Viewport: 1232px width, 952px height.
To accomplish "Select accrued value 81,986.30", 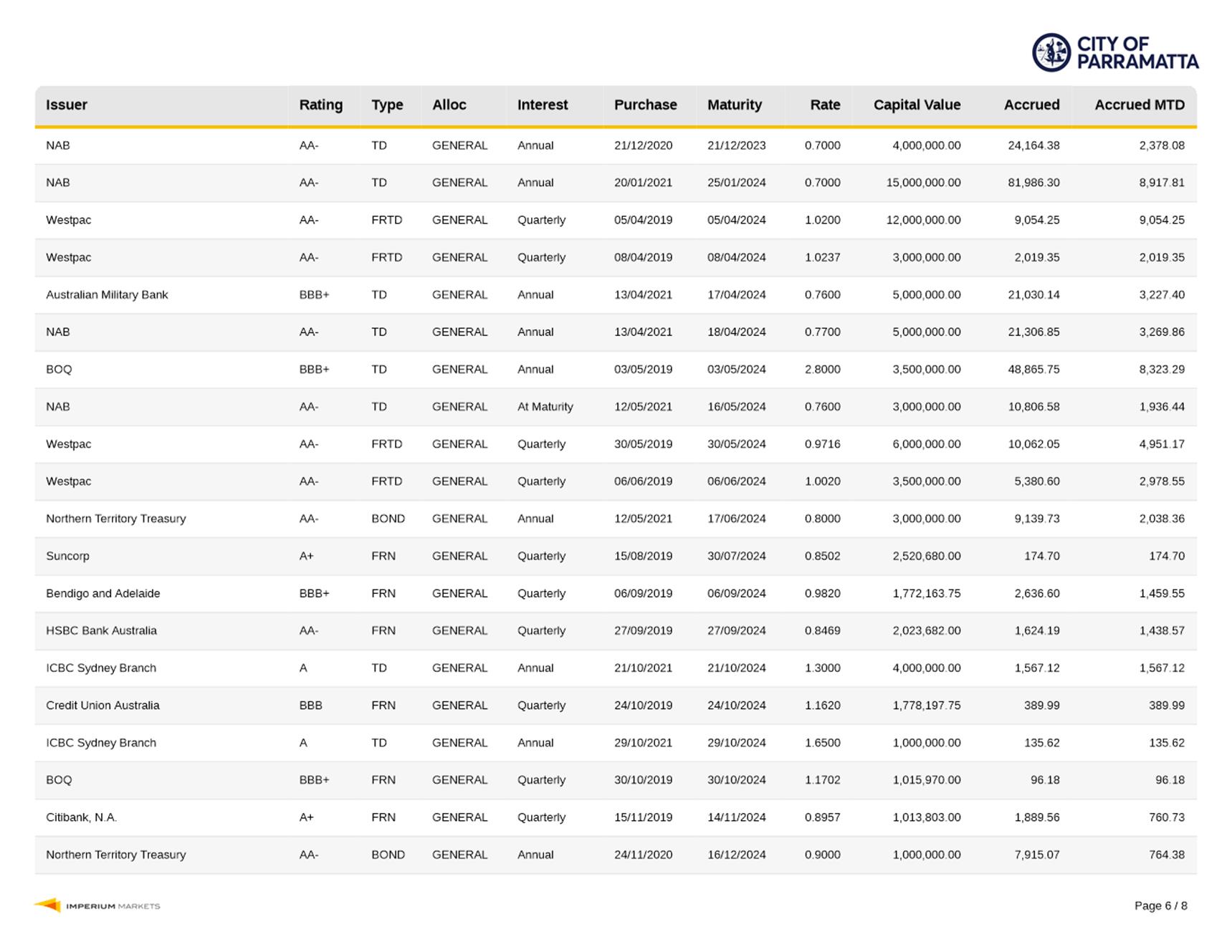I will pos(1033,183).
